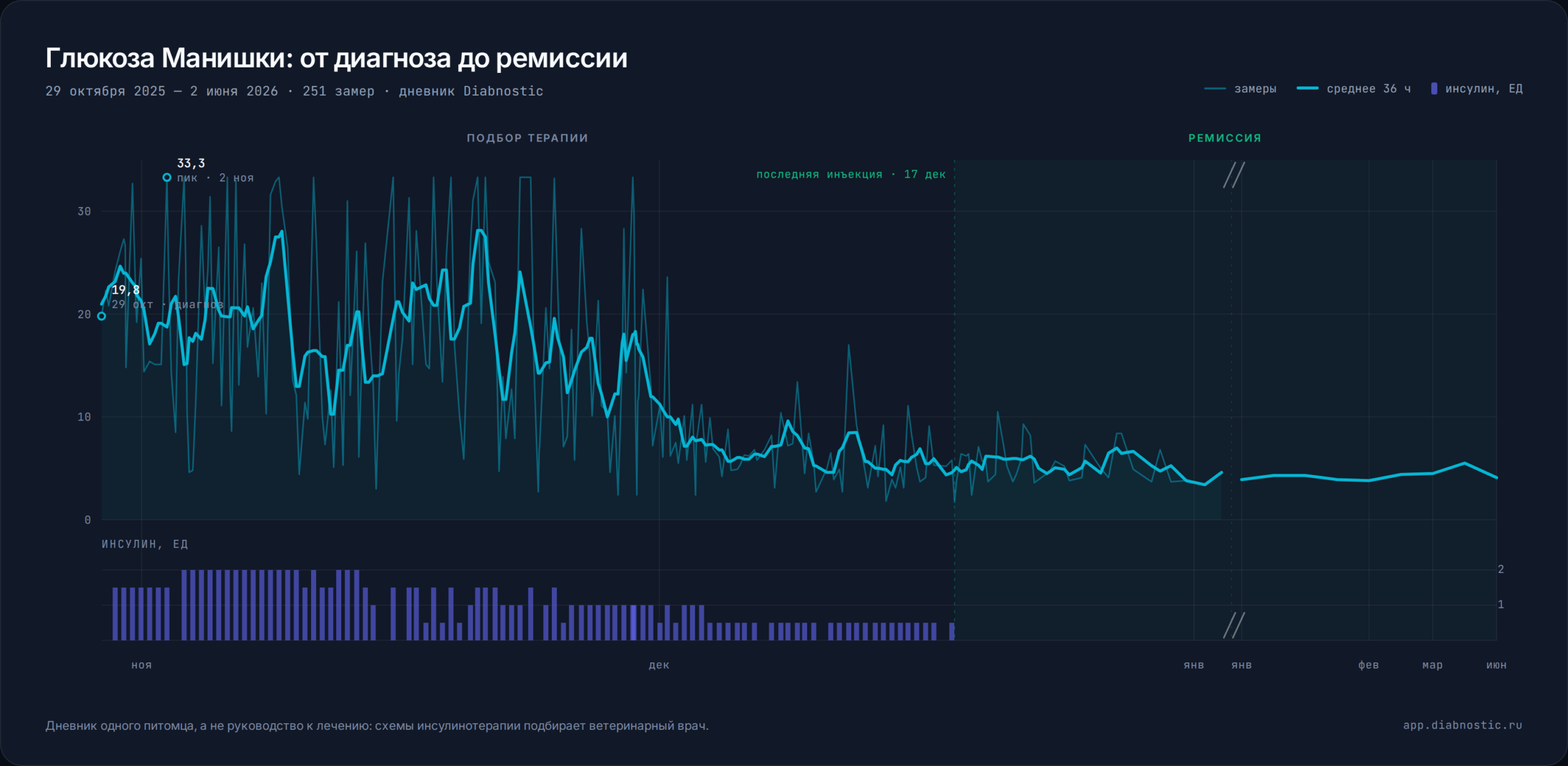Click the insulin axis value '1'

pyautogui.click(x=1501, y=605)
